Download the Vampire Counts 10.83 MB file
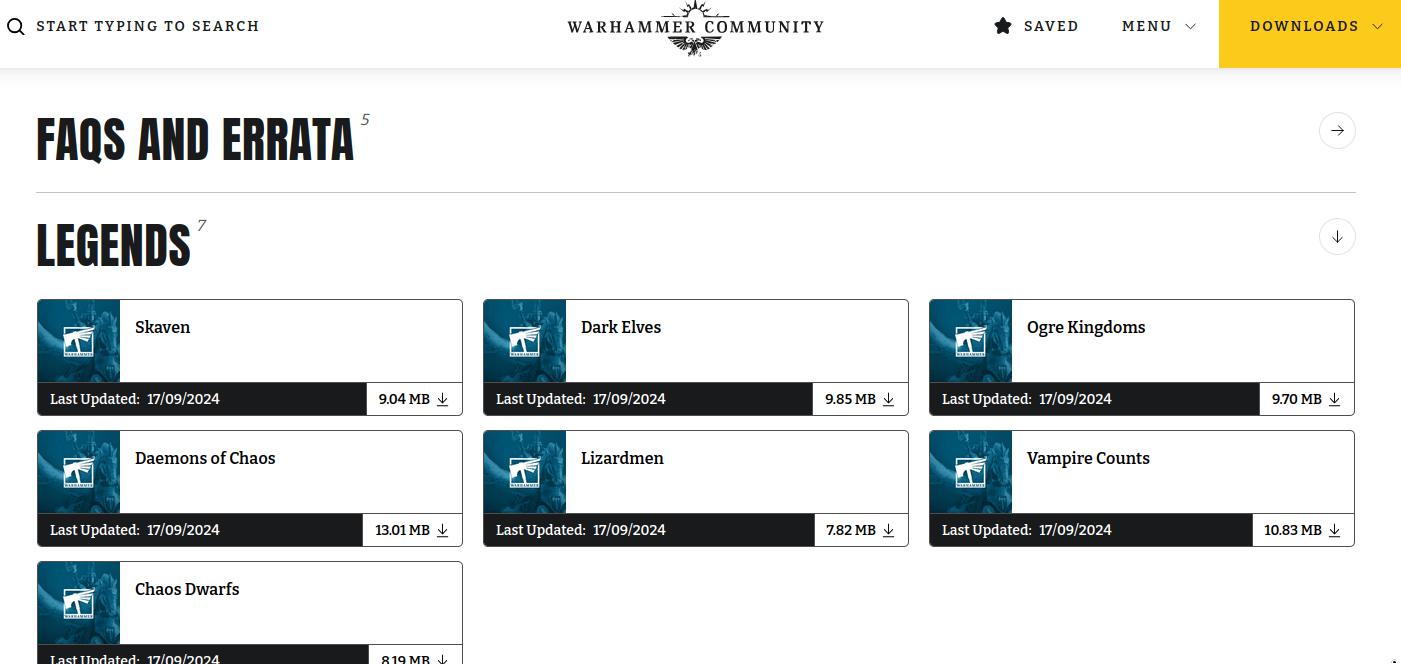1401x664 pixels. (1303, 530)
